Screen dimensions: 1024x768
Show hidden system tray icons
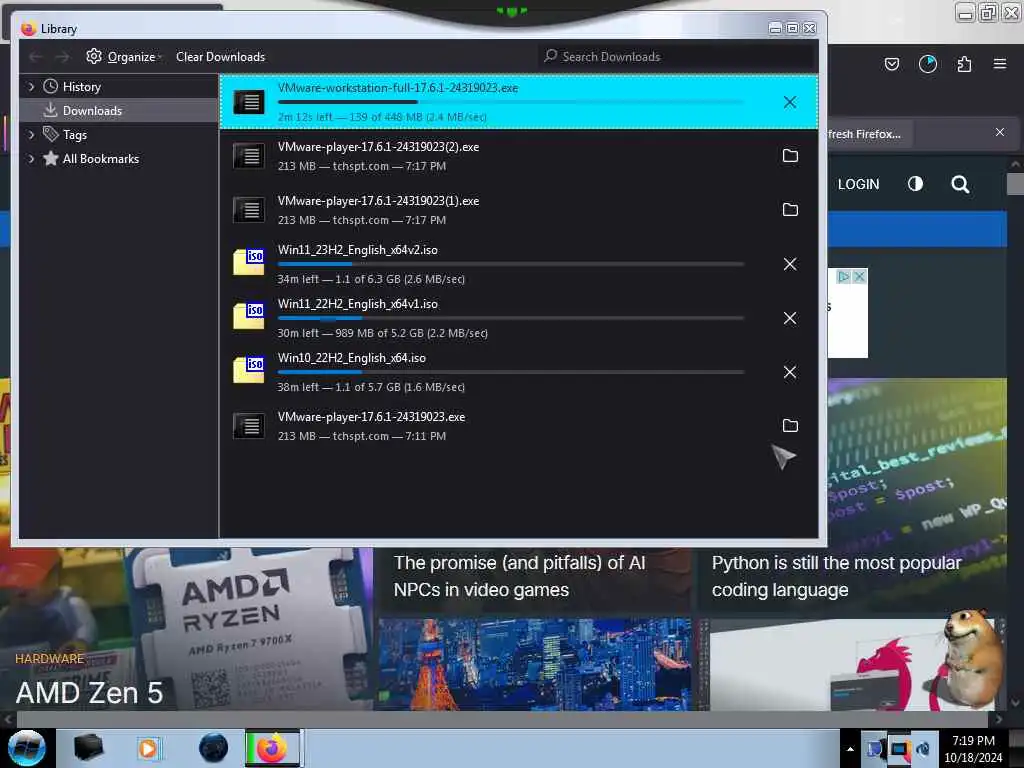point(850,750)
